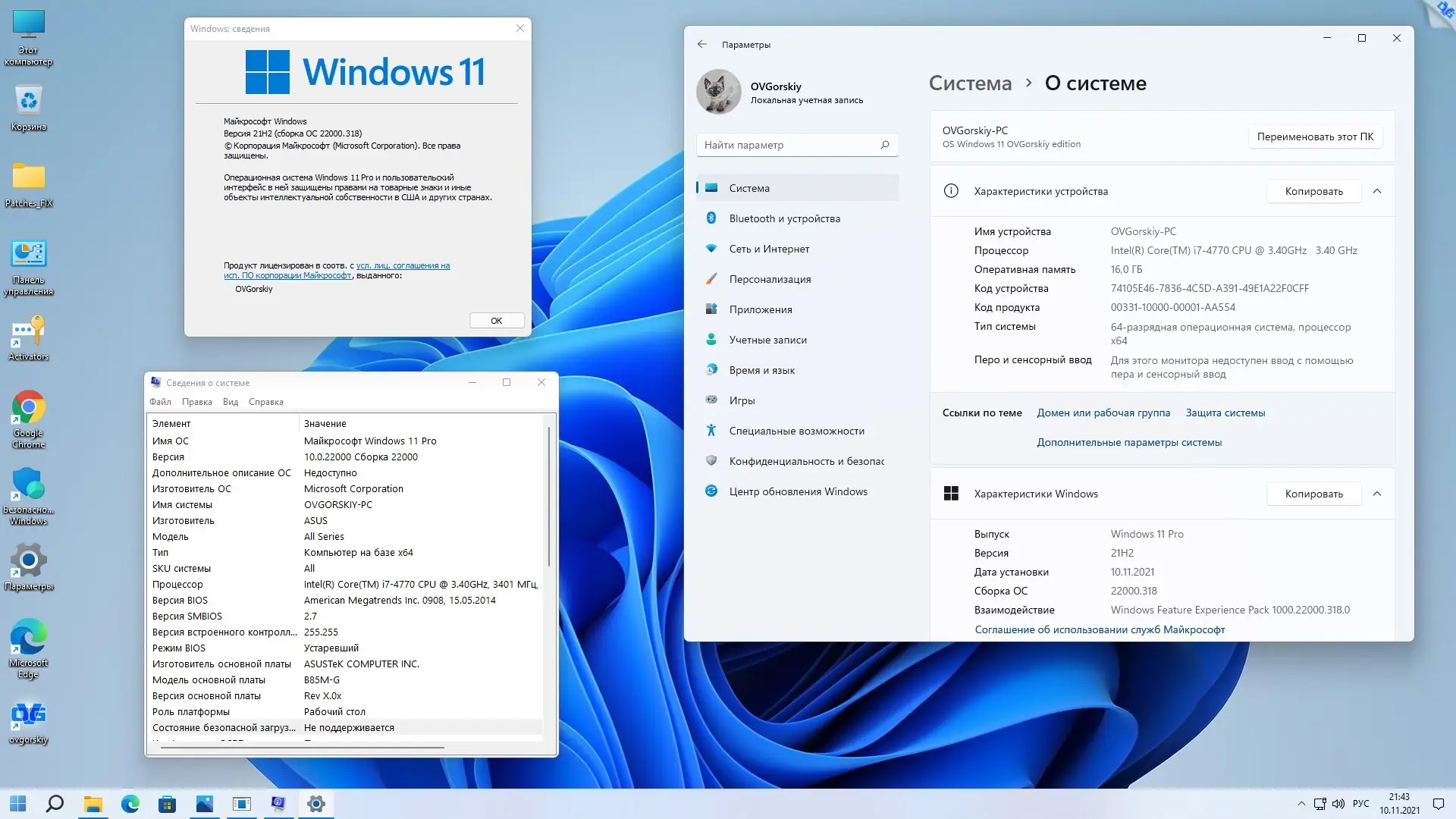Open Защита системы link
The image size is (1456, 819).
(1225, 413)
